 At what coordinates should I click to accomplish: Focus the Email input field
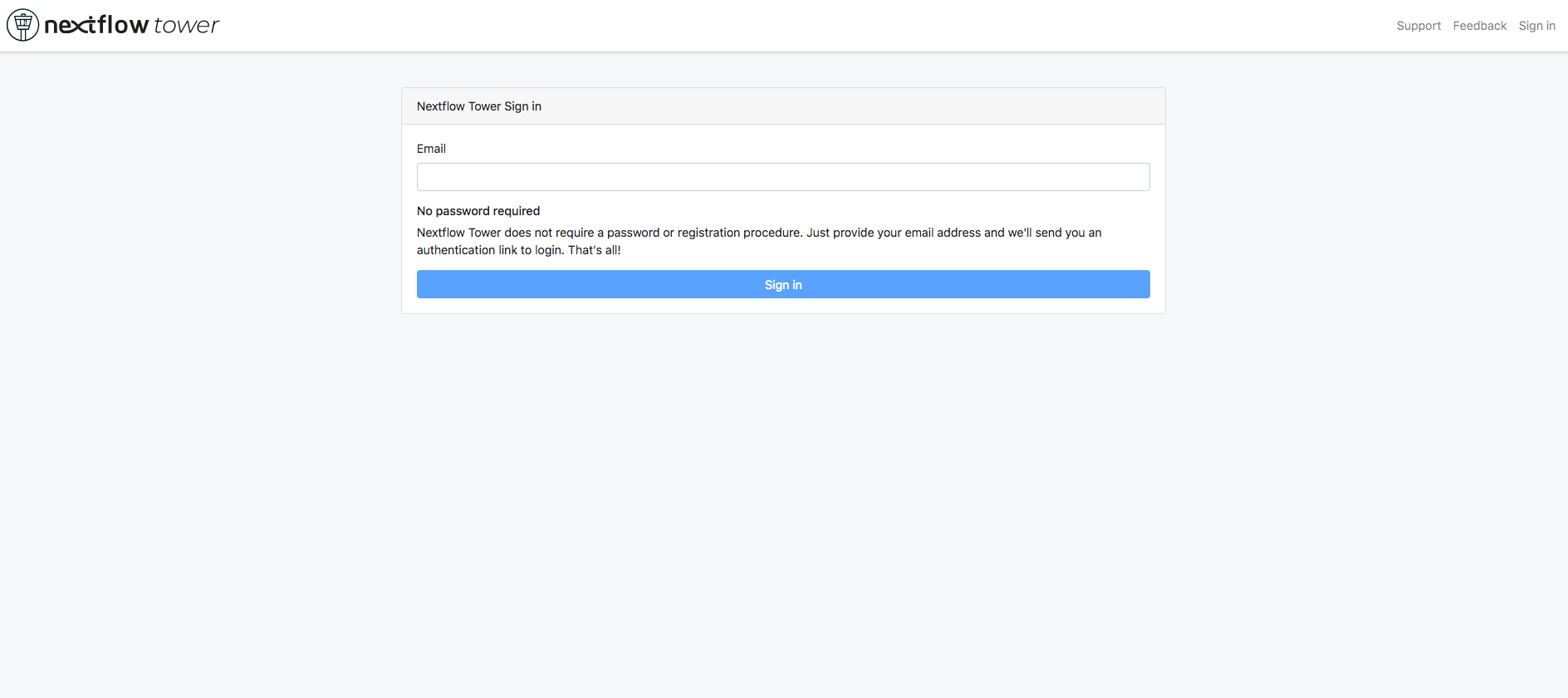[x=783, y=177]
